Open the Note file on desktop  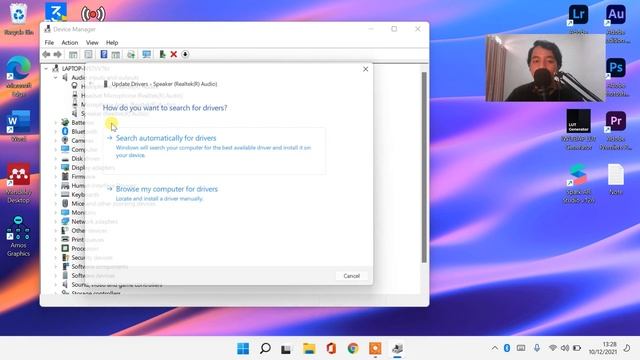616,179
